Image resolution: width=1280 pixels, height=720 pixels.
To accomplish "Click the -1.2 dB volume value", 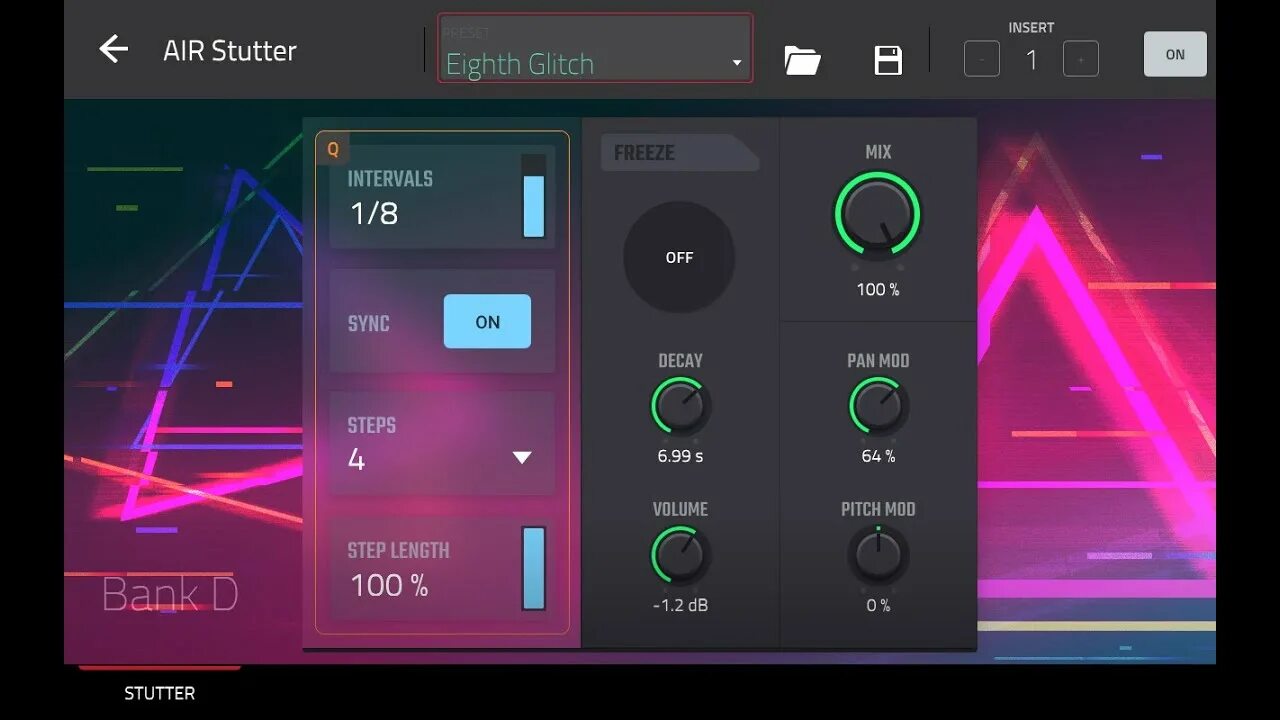I will [680, 605].
